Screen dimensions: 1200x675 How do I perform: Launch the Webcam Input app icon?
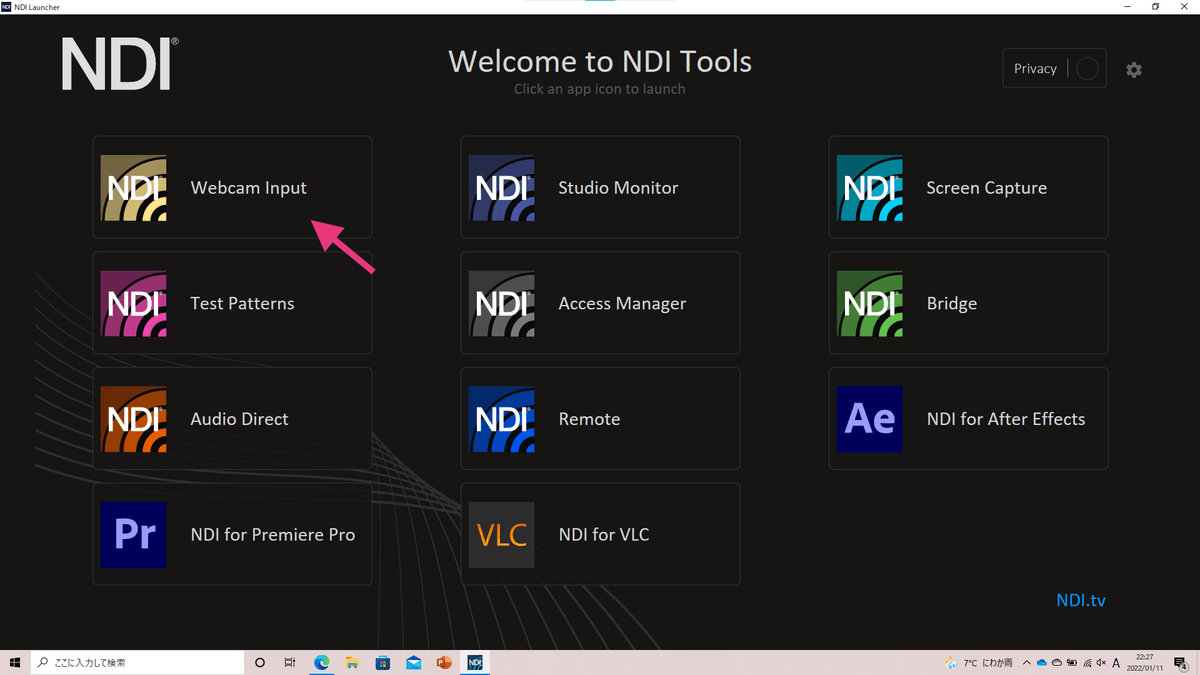(134, 188)
